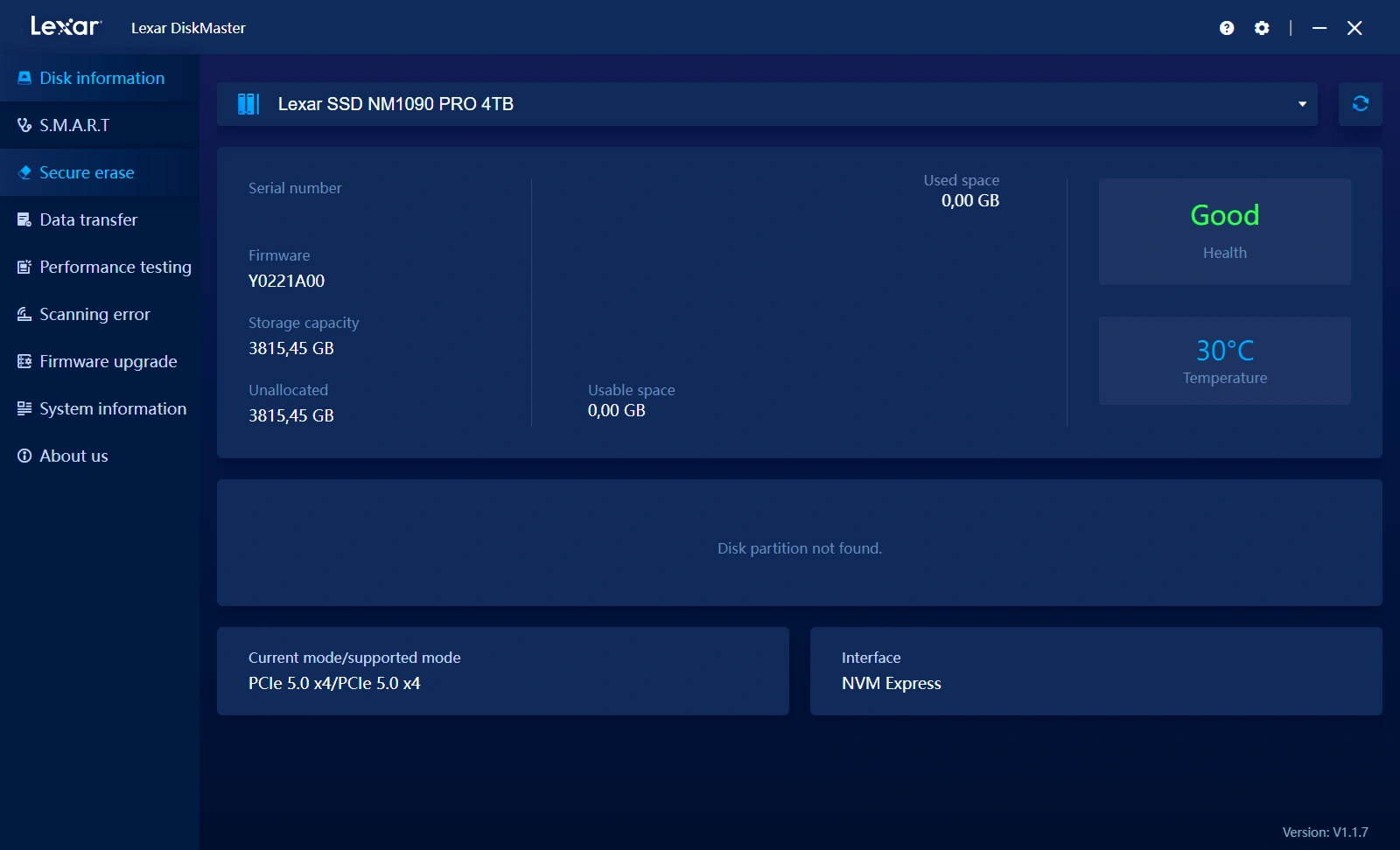Screen dimensions: 1400x850
Task: Expand the disk selection dropdown arrow
Action: (x=1302, y=104)
